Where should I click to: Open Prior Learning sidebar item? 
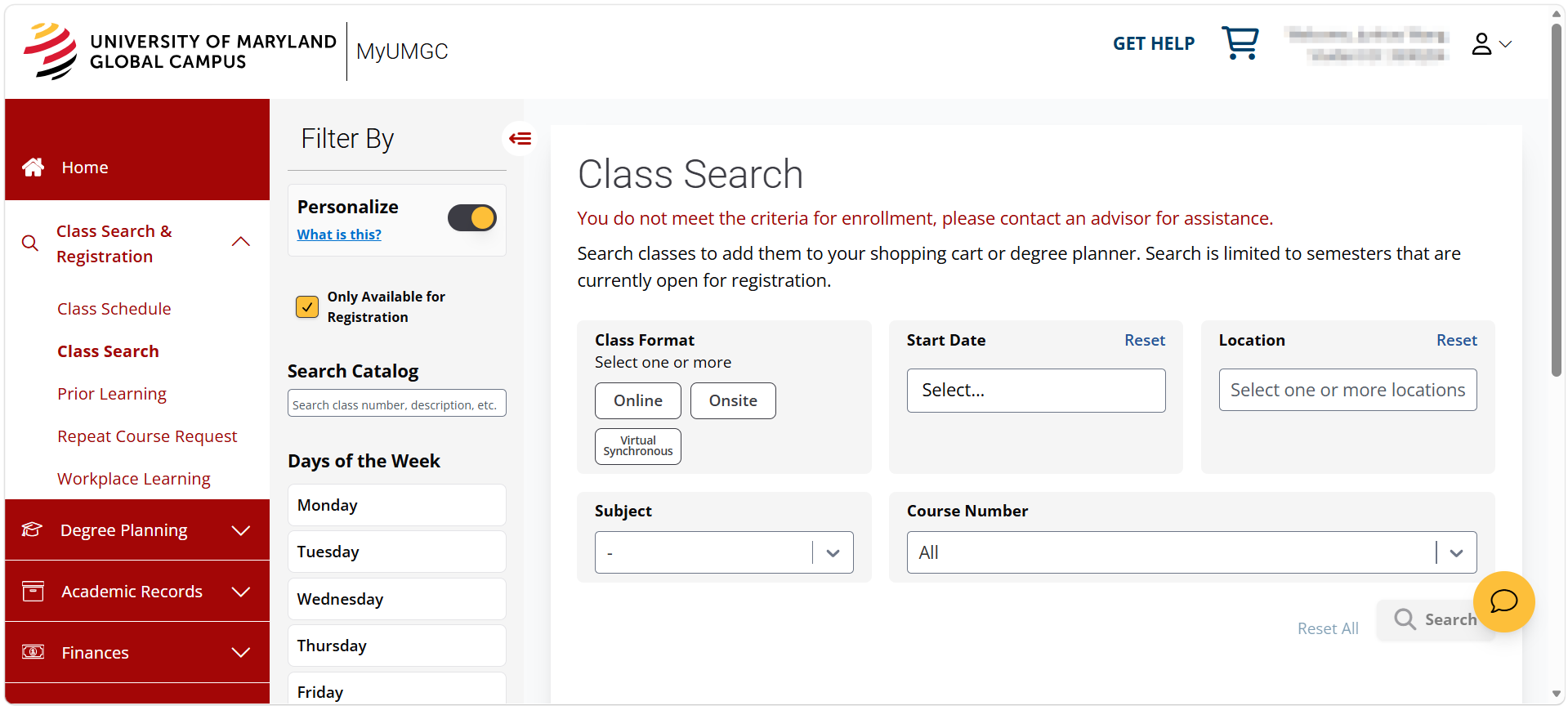tap(112, 394)
